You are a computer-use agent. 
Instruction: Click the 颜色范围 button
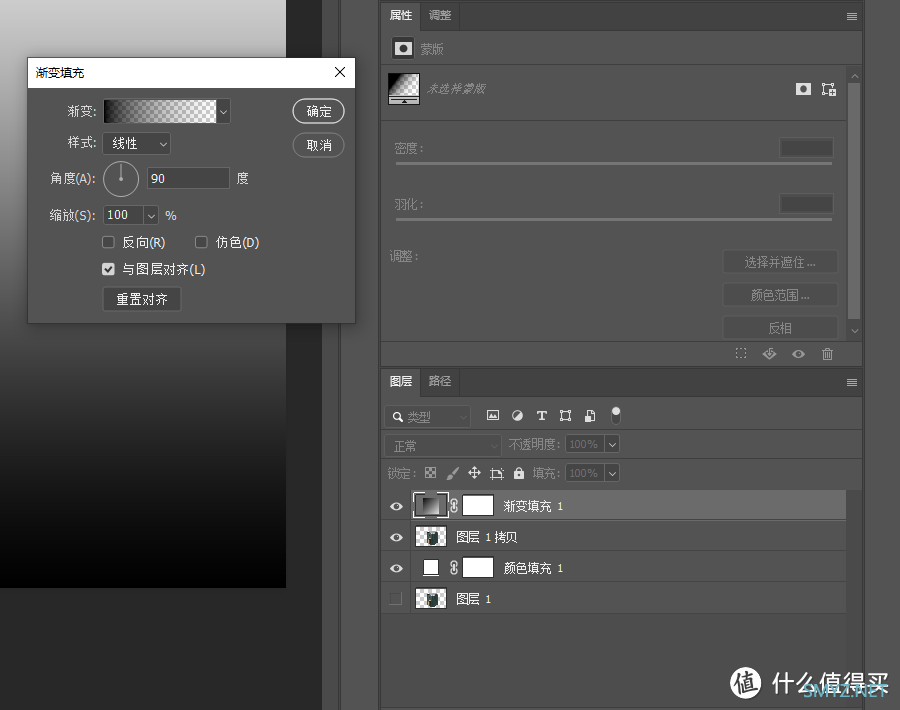780,295
